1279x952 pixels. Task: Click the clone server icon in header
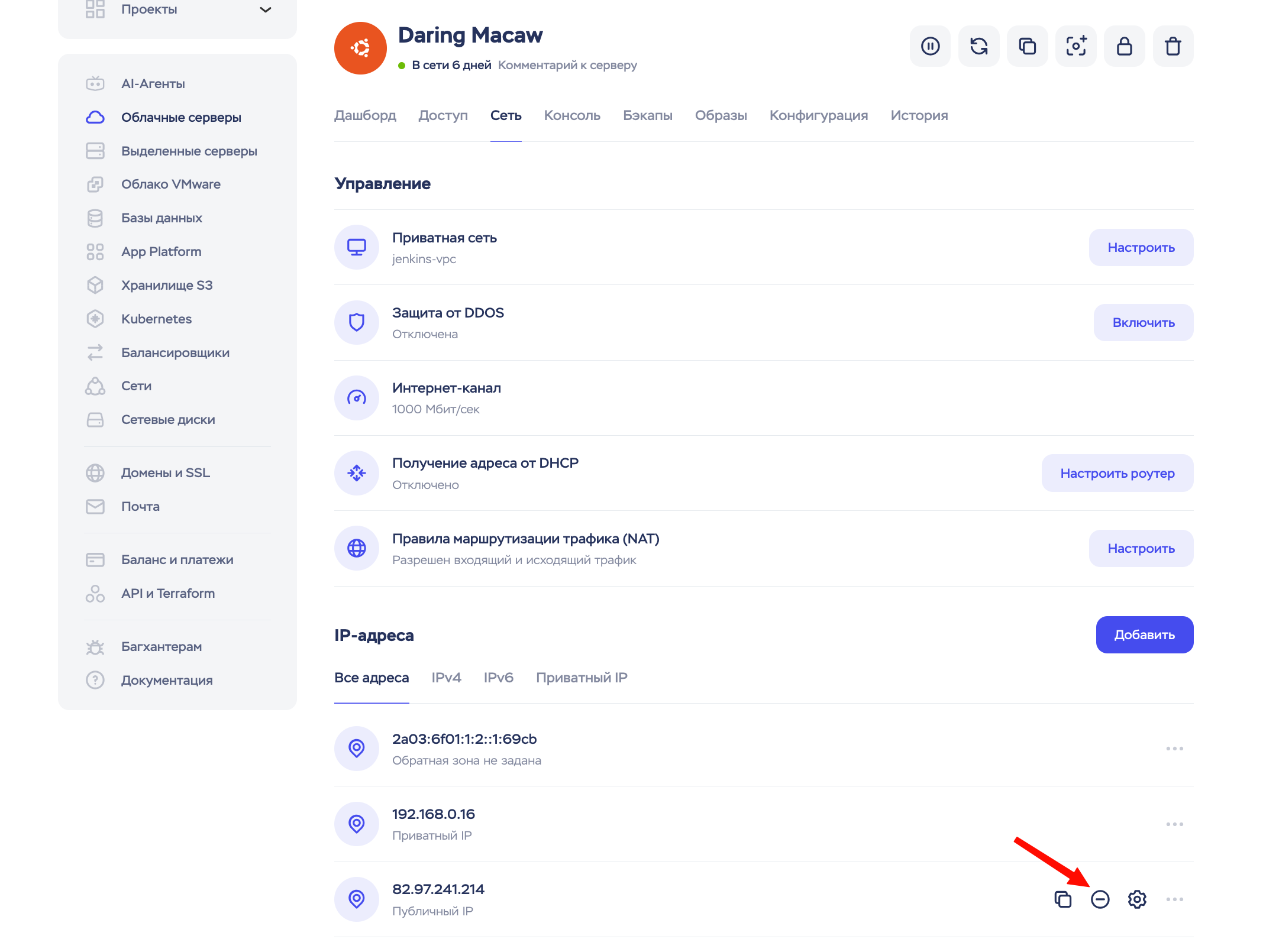pos(1027,46)
